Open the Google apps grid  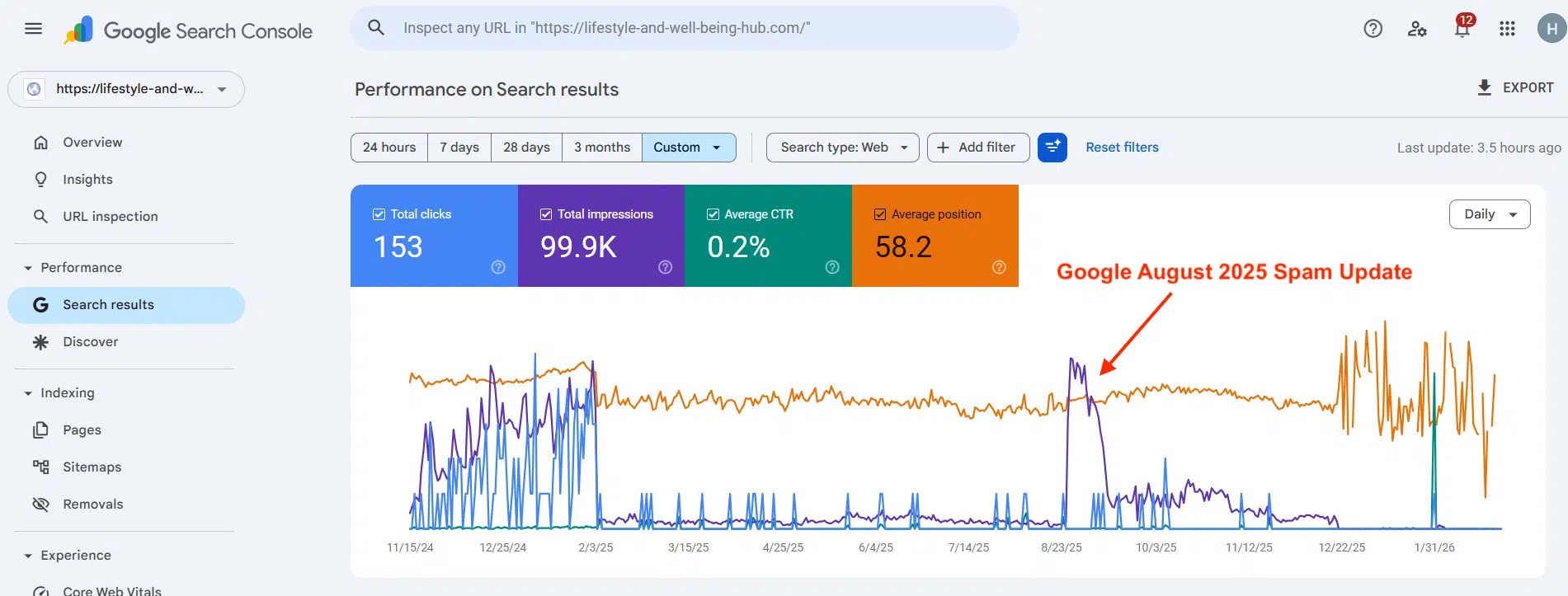click(1507, 29)
